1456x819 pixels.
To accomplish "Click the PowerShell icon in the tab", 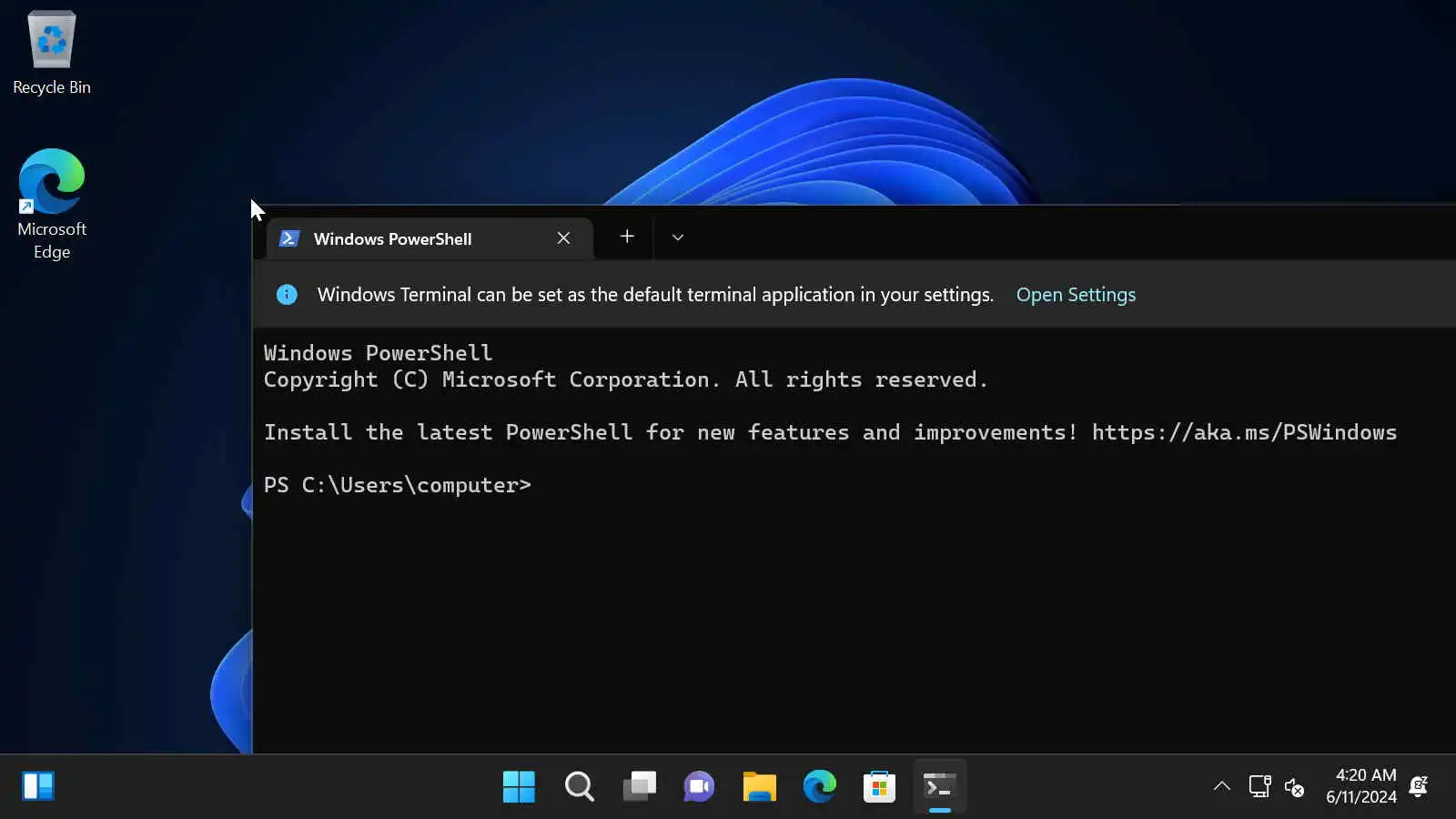I will point(289,238).
